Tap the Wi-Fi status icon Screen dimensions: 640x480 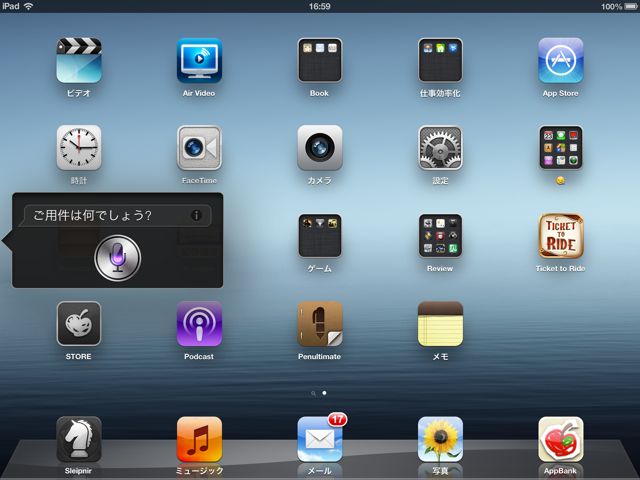point(28,6)
